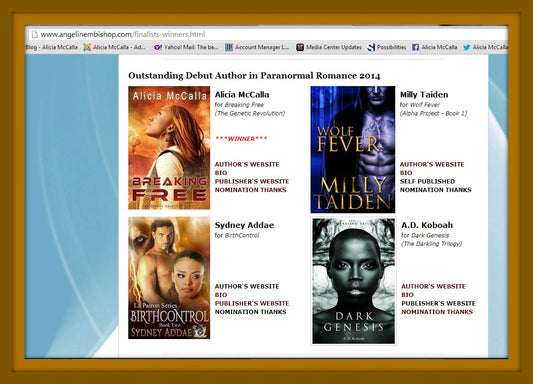Click the page icon in address bar
Viewport: 533px width, 384px height.
click(34, 34)
